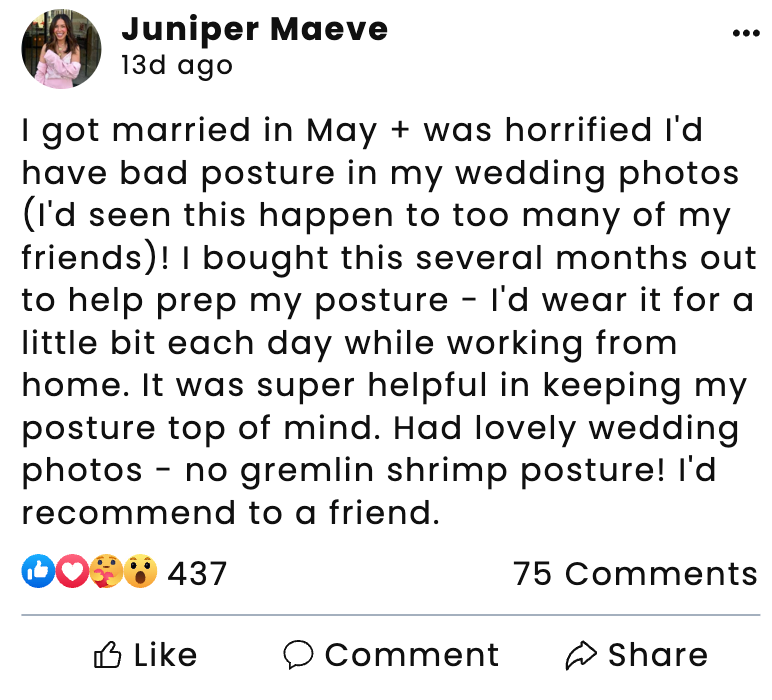Click the 'recommend to a friend' line
This screenshot has width=772, height=700.
click(230, 513)
